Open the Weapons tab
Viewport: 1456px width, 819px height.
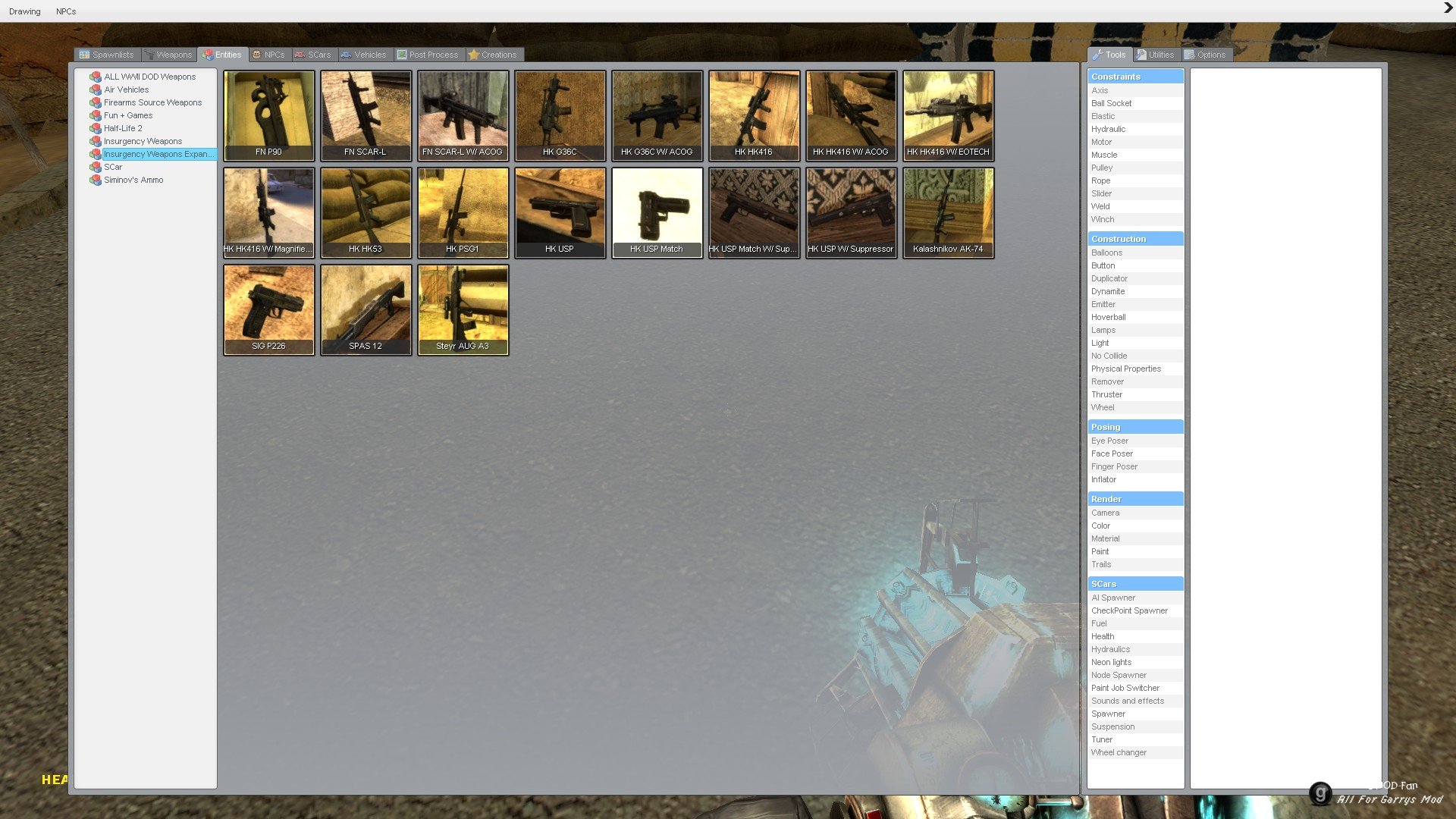168,55
